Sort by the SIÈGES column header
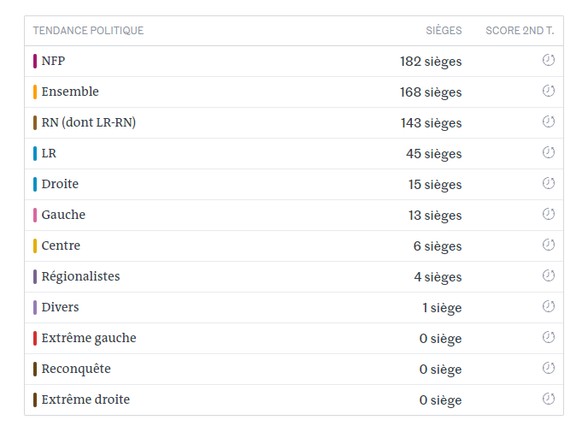 click(444, 30)
